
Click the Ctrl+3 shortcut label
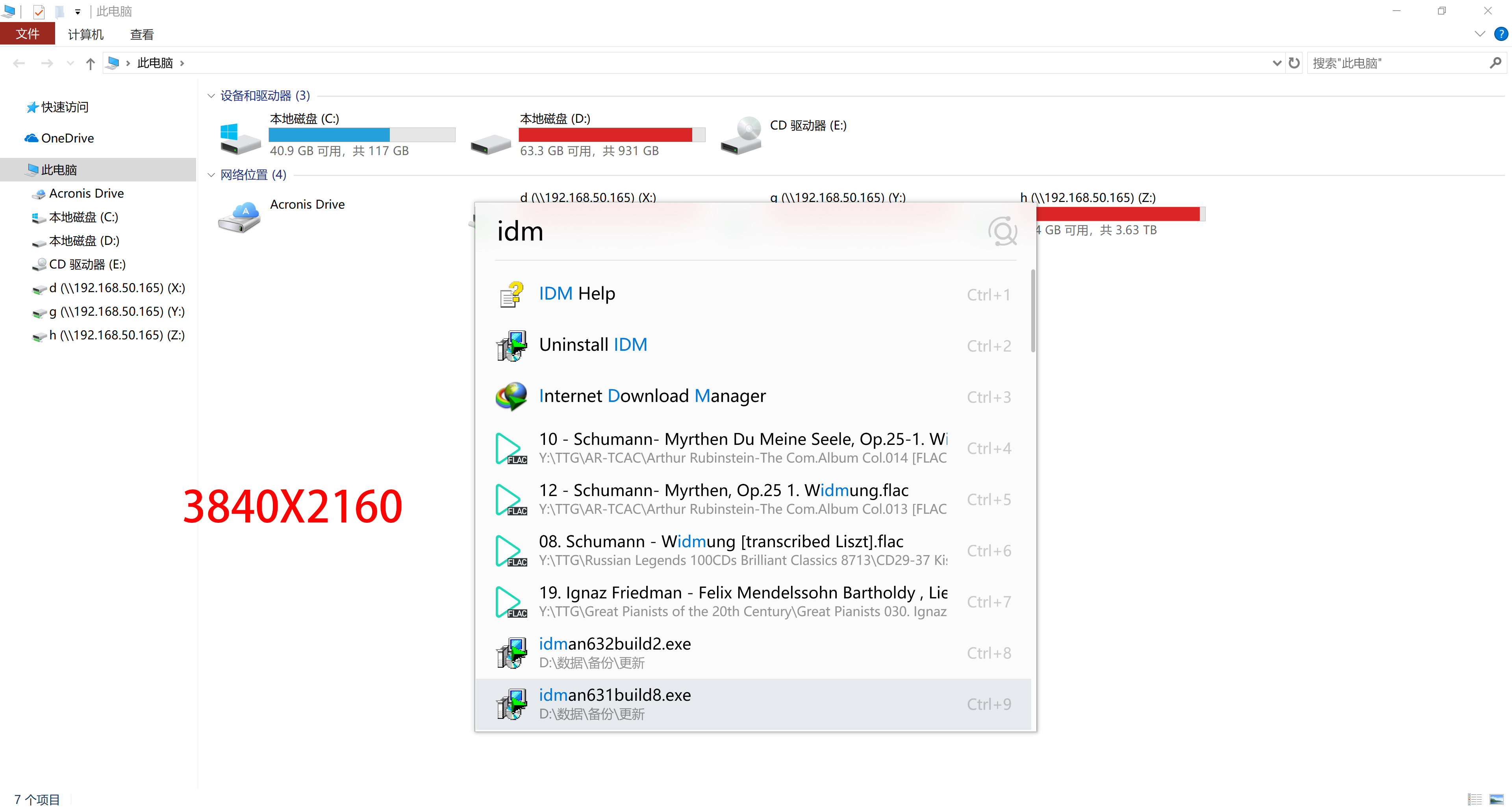coord(989,397)
